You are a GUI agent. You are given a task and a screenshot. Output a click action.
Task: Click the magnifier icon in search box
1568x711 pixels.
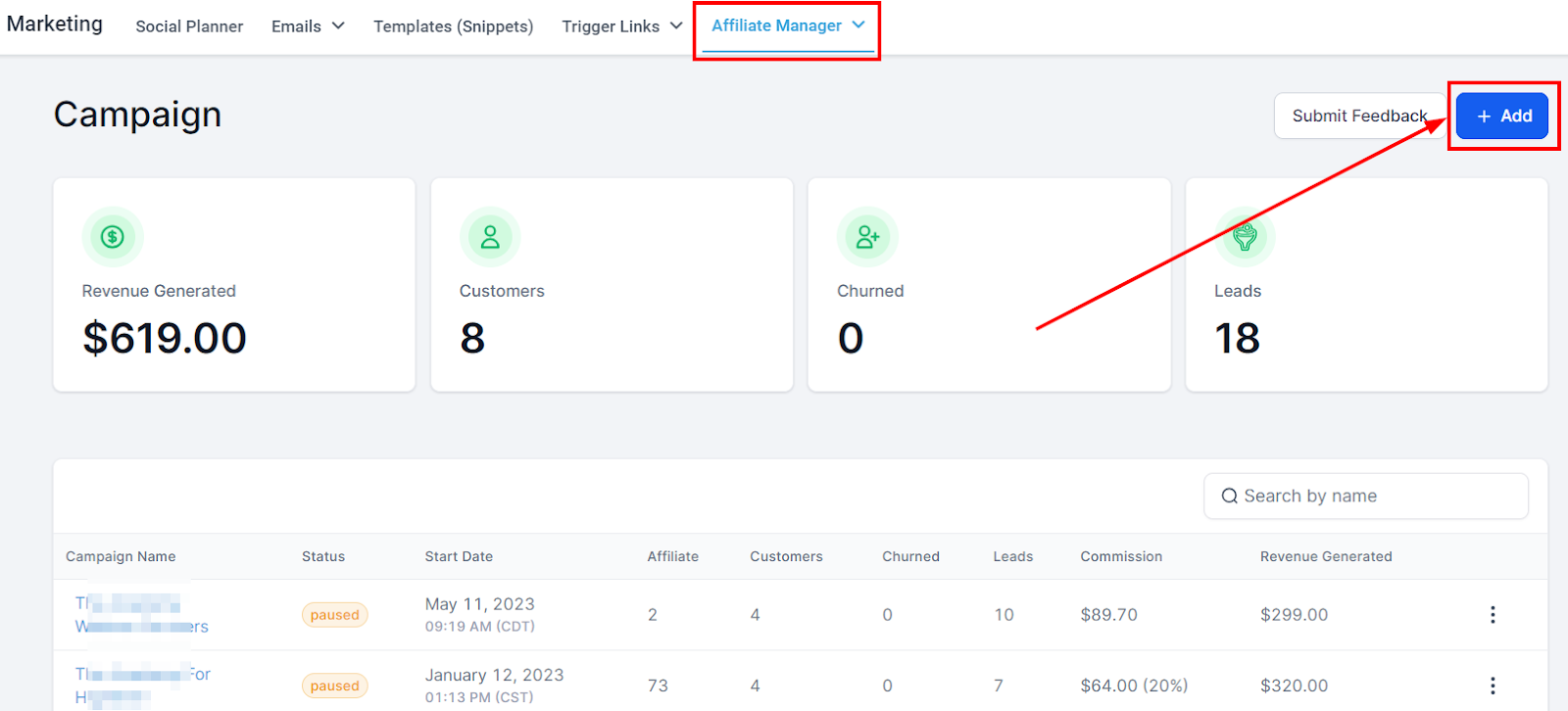tap(1229, 497)
